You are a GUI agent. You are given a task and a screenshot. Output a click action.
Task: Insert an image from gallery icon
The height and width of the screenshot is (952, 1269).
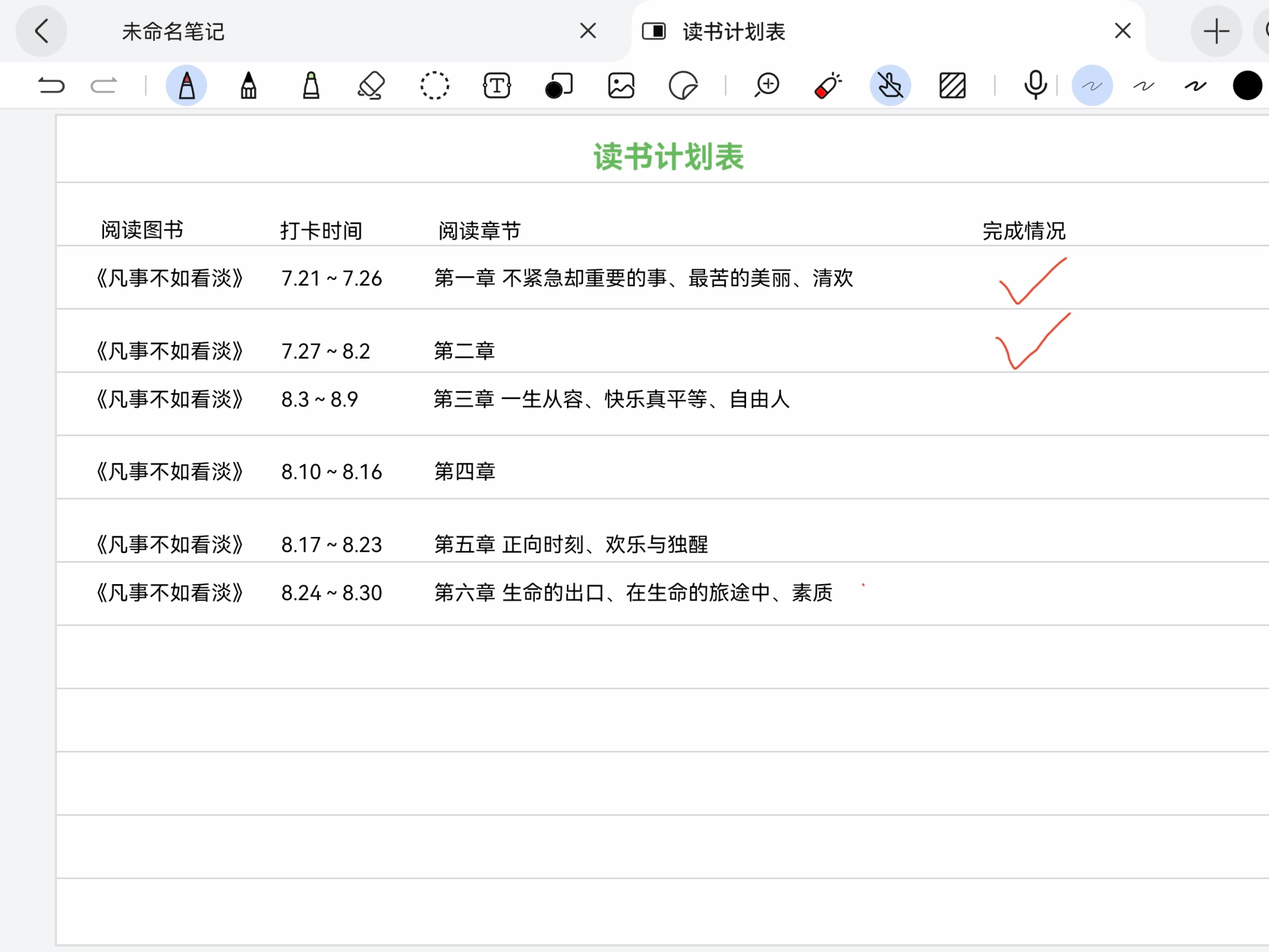(621, 85)
